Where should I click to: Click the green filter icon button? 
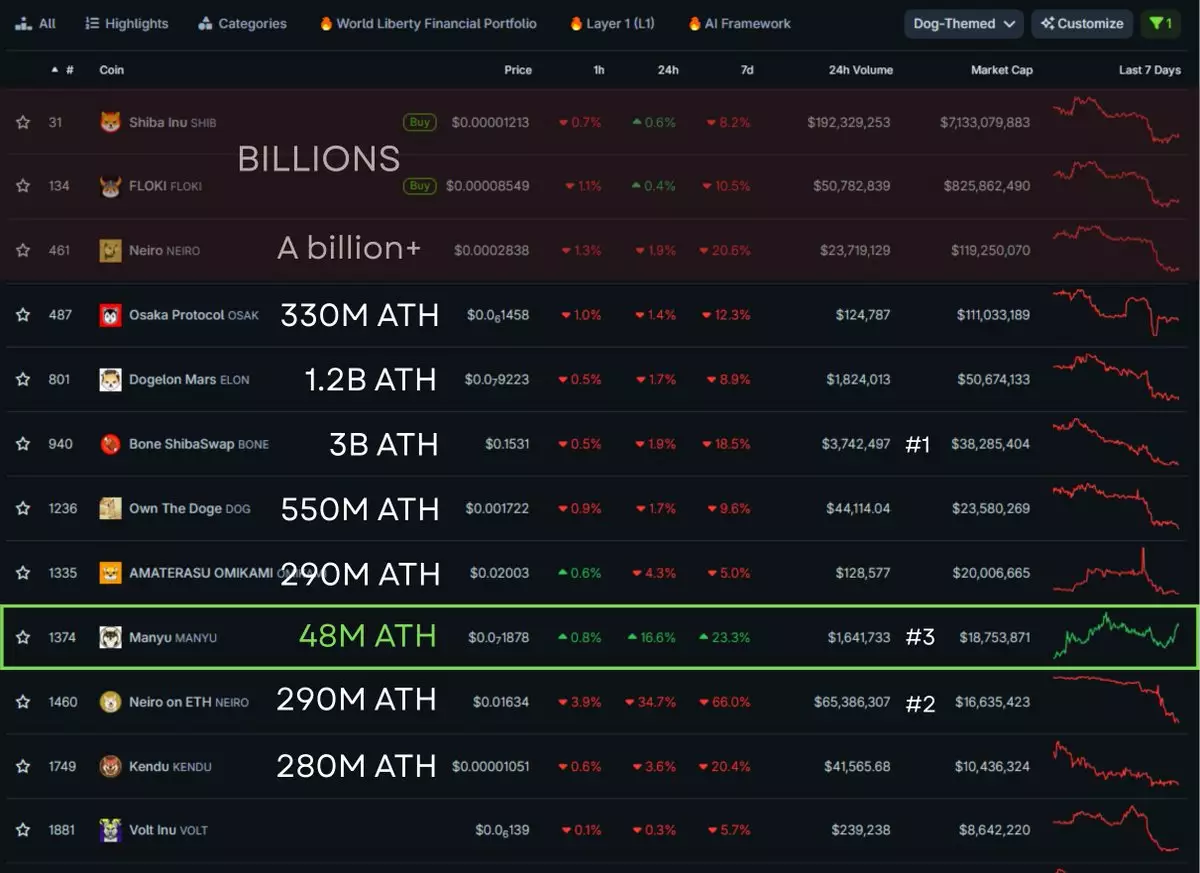tap(1160, 23)
